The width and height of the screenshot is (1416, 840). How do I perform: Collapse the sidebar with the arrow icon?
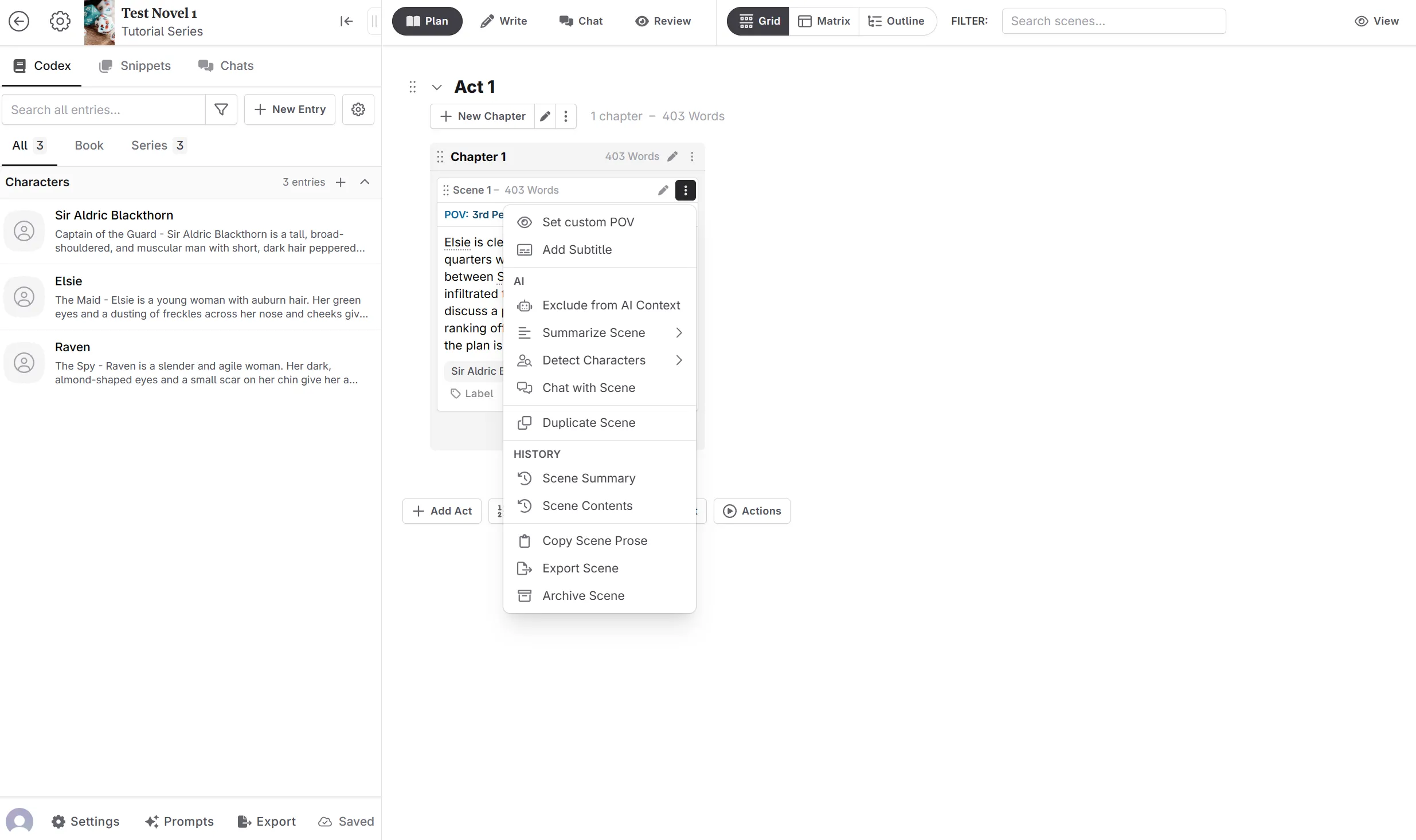[x=346, y=21]
